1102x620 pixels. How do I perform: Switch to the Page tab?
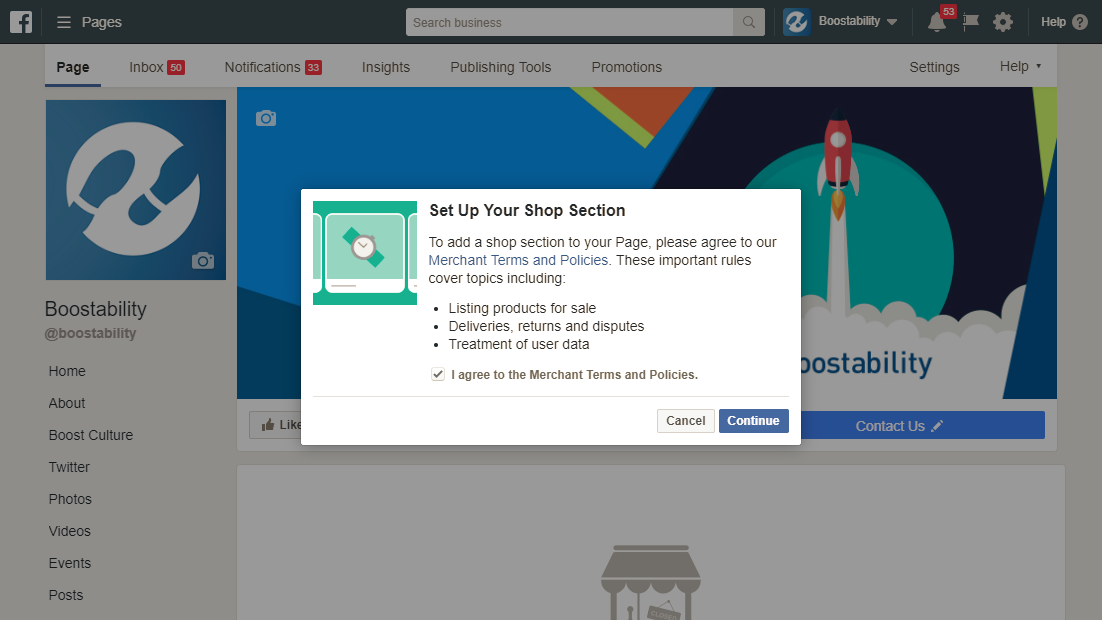pyautogui.click(x=73, y=67)
